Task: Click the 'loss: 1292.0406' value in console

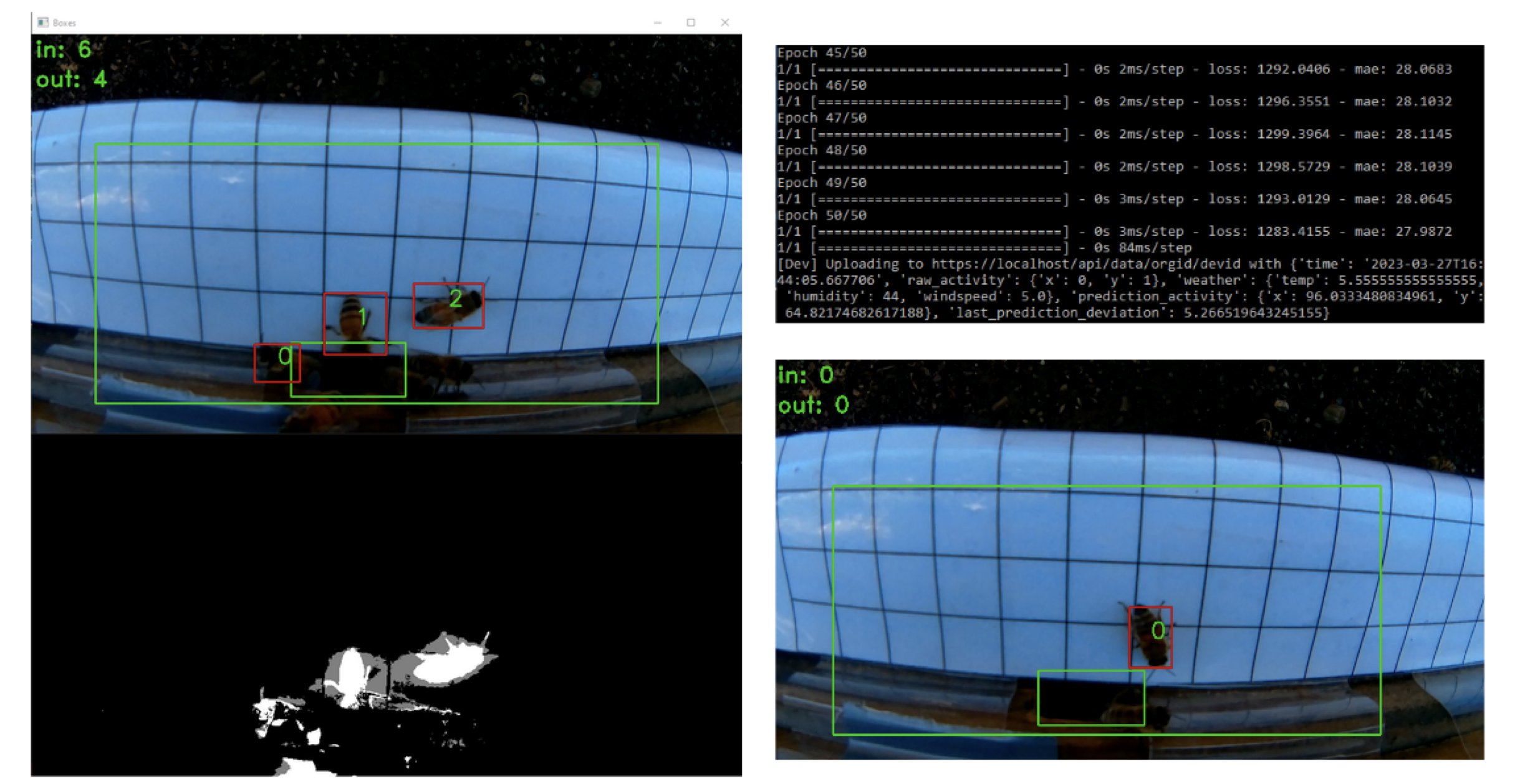Action: pyautogui.click(x=1269, y=69)
